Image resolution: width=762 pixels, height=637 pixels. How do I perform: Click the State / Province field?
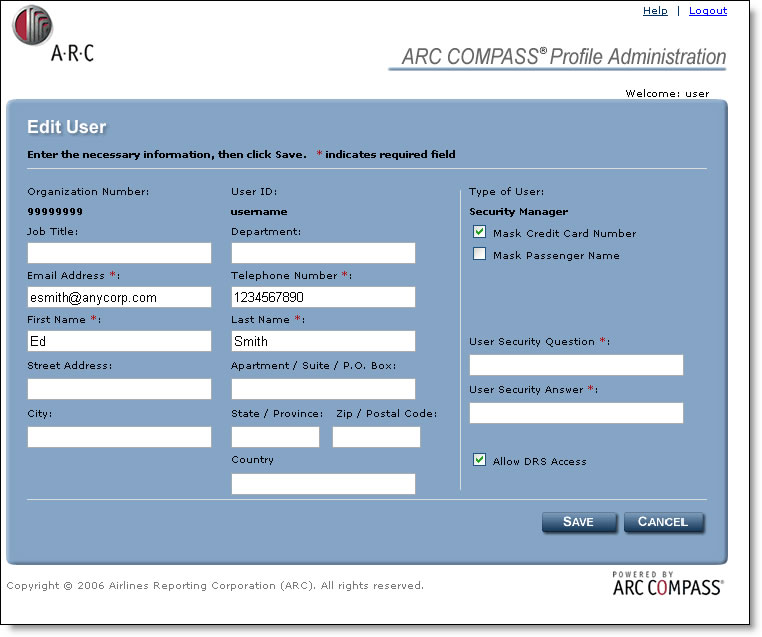pos(276,437)
